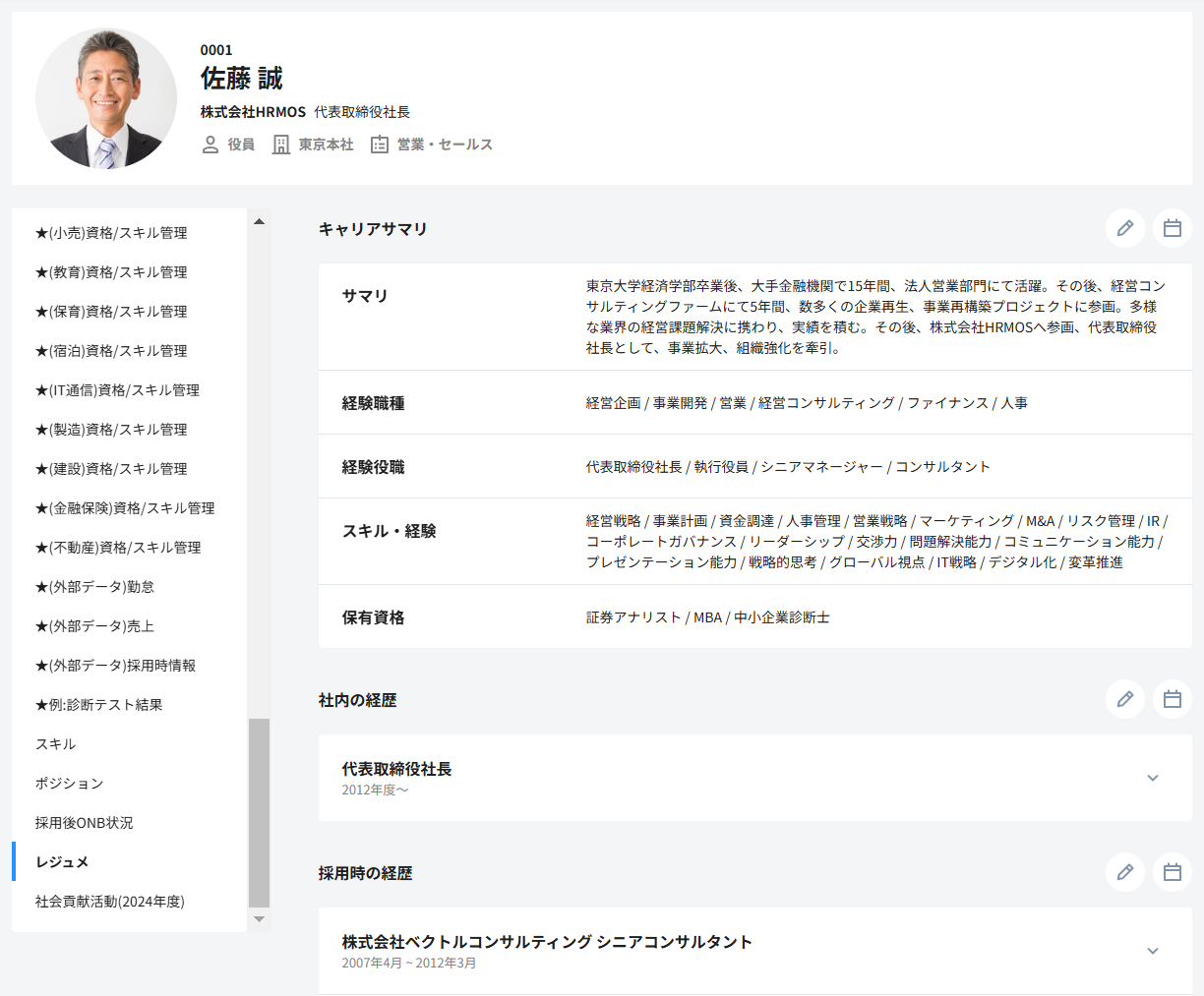Expand the 株式会社ベクトルコンサルティング entry chevron
The height and width of the screenshot is (996, 1204).
click(1153, 951)
